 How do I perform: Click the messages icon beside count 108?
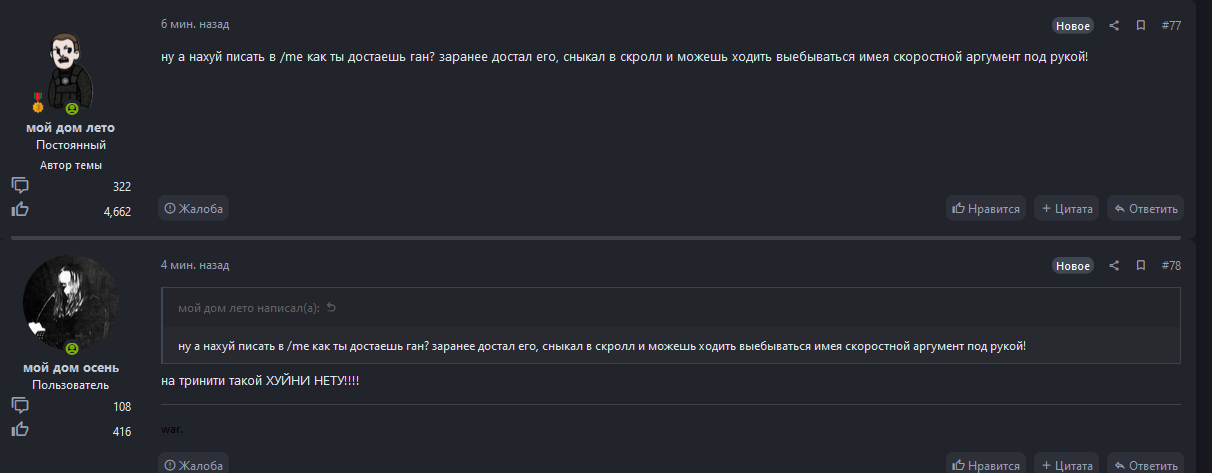[x=20, y=406]
